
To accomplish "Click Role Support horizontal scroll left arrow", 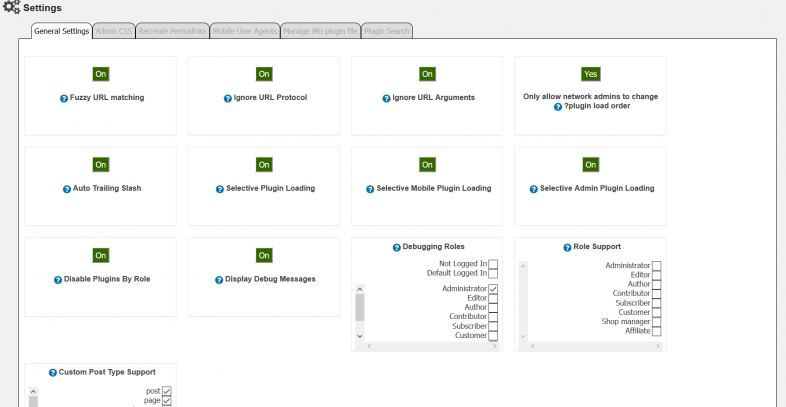I will (x=532, y=346).
